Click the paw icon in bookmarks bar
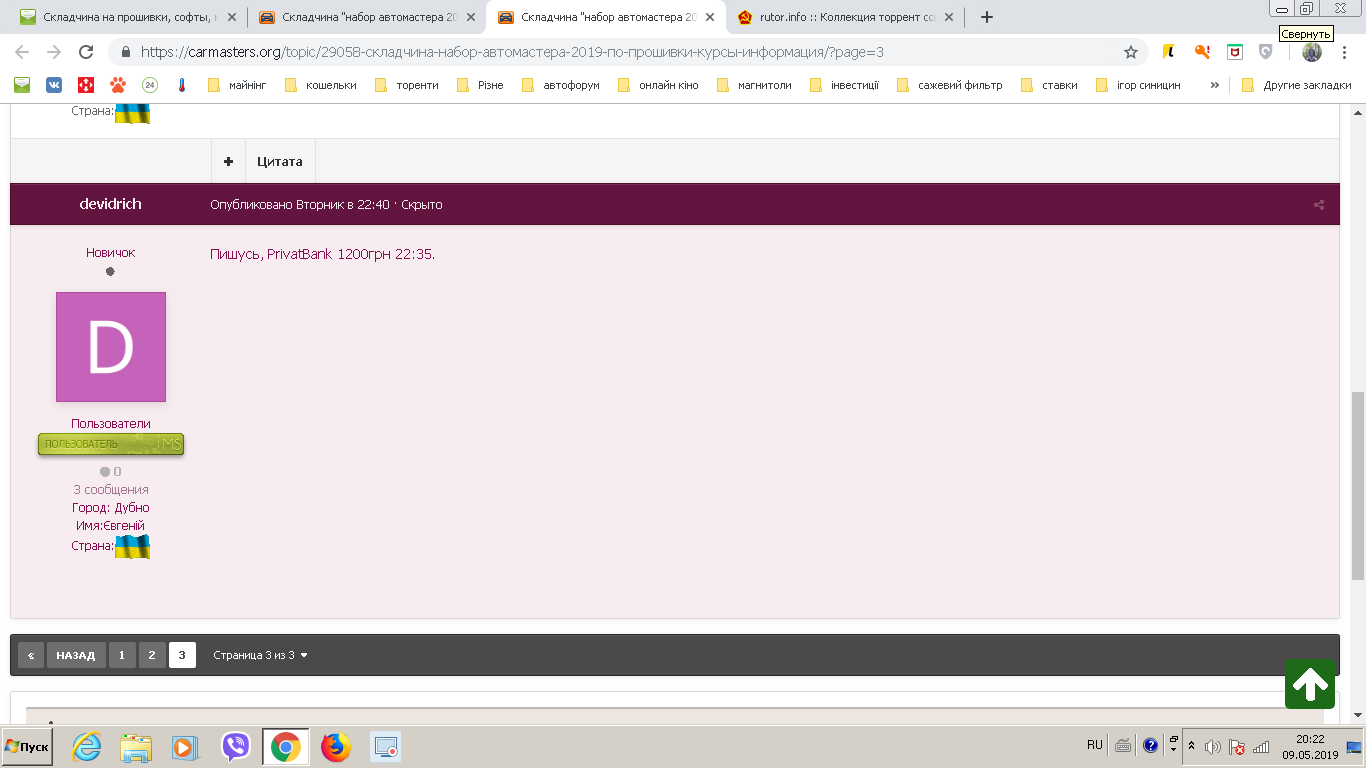The height and width of the screenshot is (768, 1366). [x=118, y=85]
